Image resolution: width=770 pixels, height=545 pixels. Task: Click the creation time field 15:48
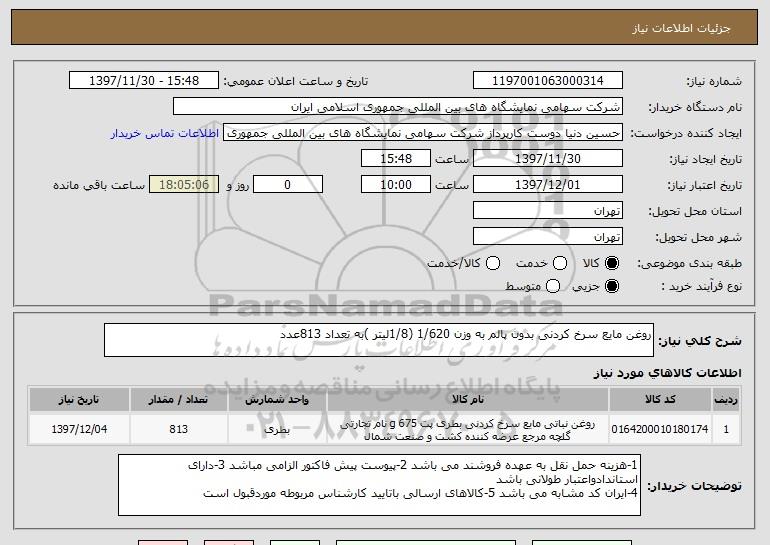click(396, 159)
